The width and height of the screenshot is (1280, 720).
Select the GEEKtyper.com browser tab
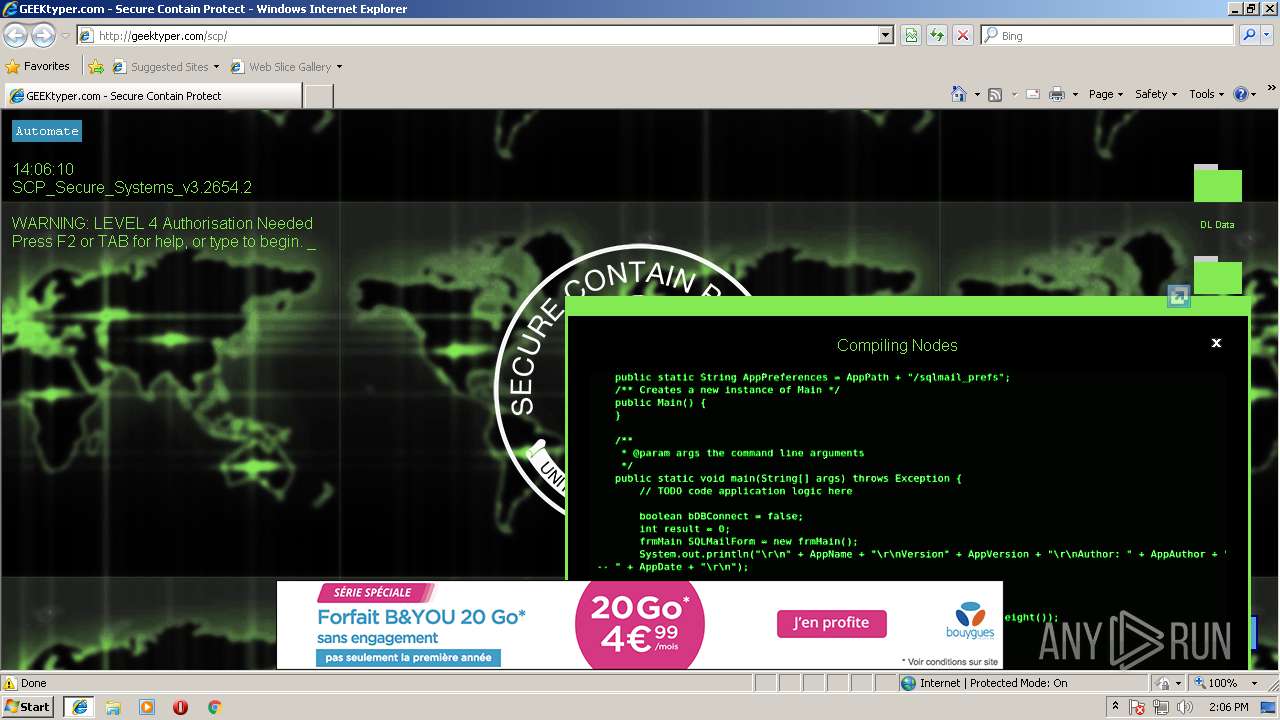152,96
